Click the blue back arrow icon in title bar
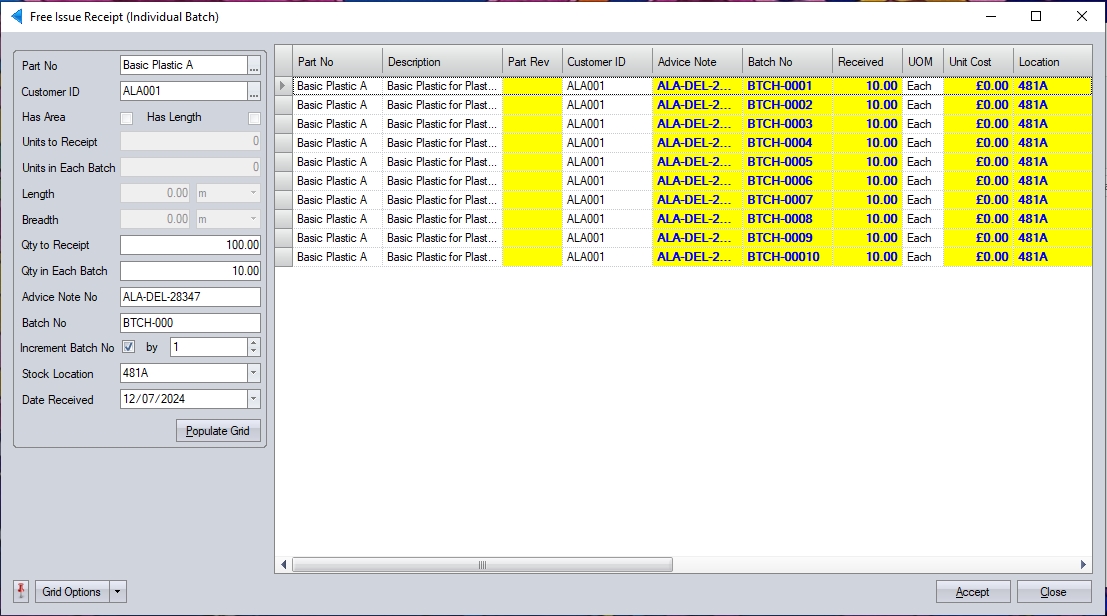 pos(16,17)
